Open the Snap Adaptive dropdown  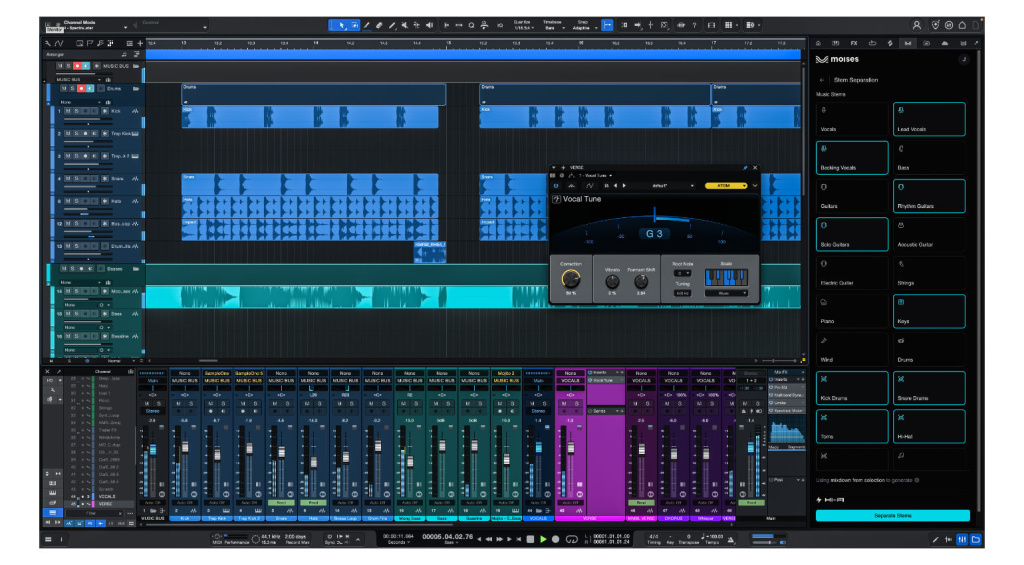583,25
